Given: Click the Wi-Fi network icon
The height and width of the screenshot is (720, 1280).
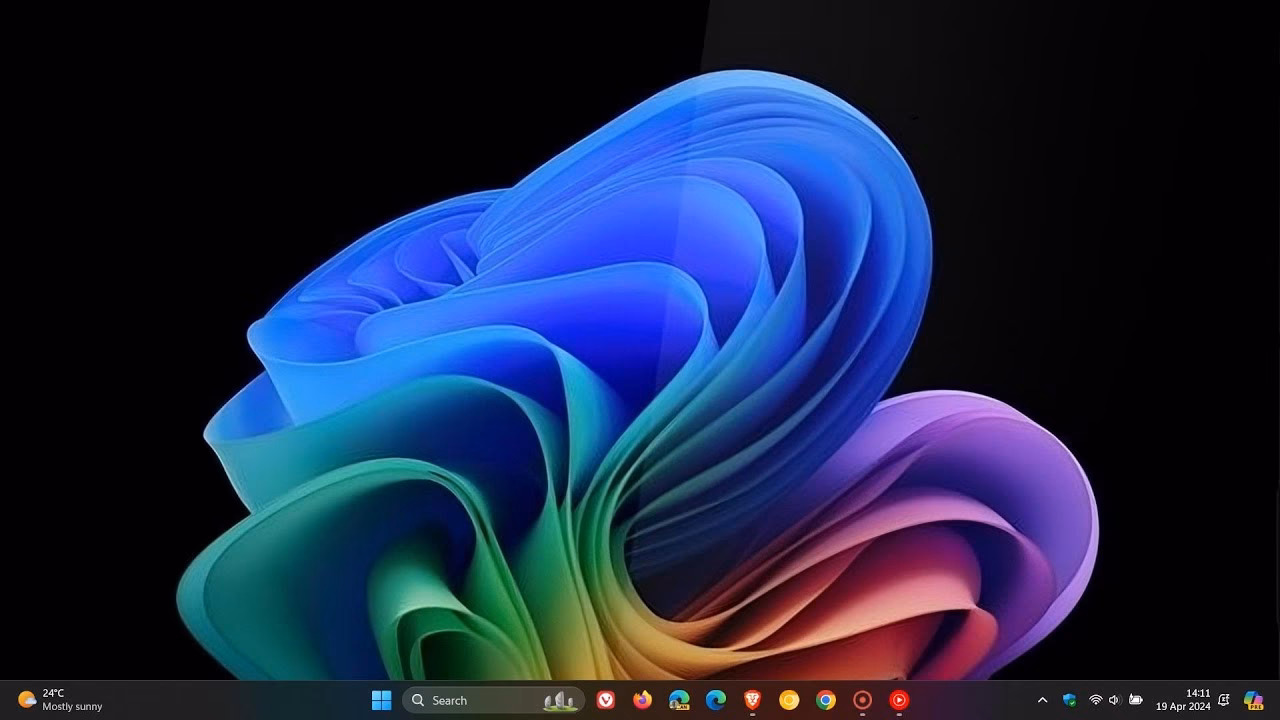Looking at the screenshot, I should [x=1095, y=700].
